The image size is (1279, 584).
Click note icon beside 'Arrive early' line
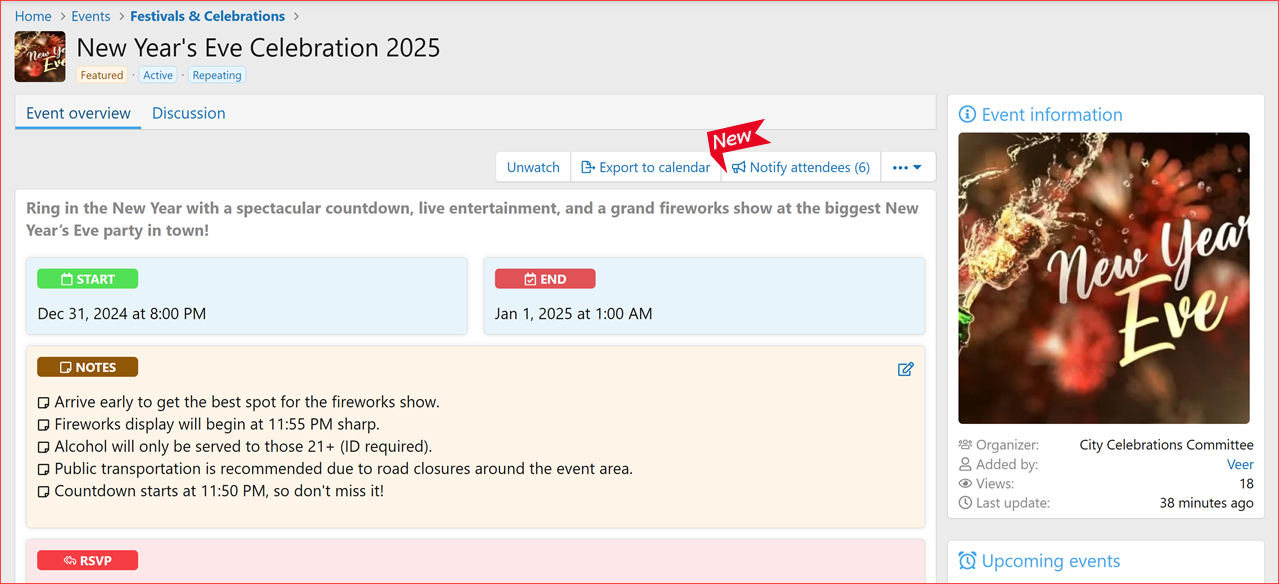point(44,403)
